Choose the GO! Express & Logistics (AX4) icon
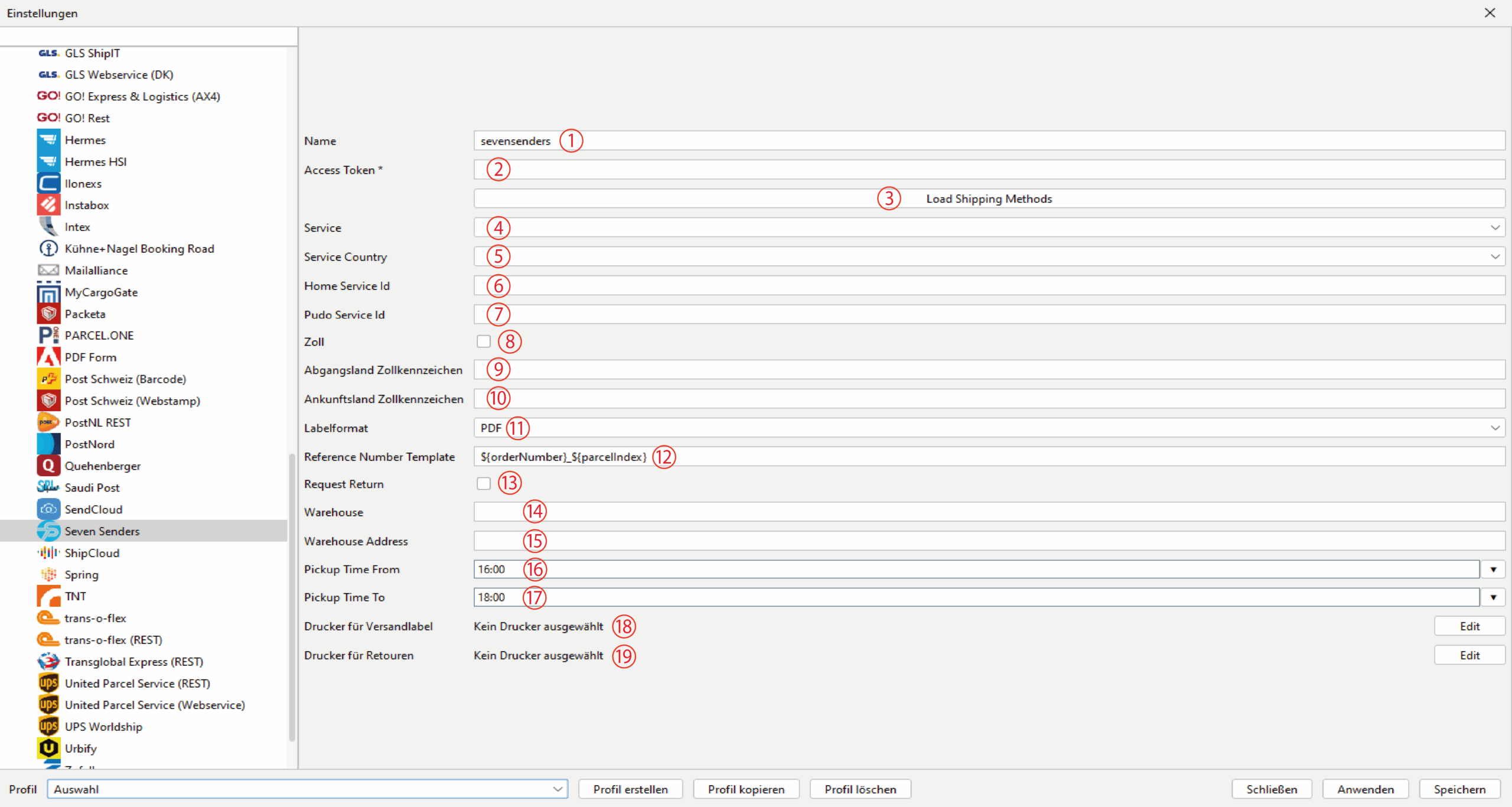 (x=48, y=96)
